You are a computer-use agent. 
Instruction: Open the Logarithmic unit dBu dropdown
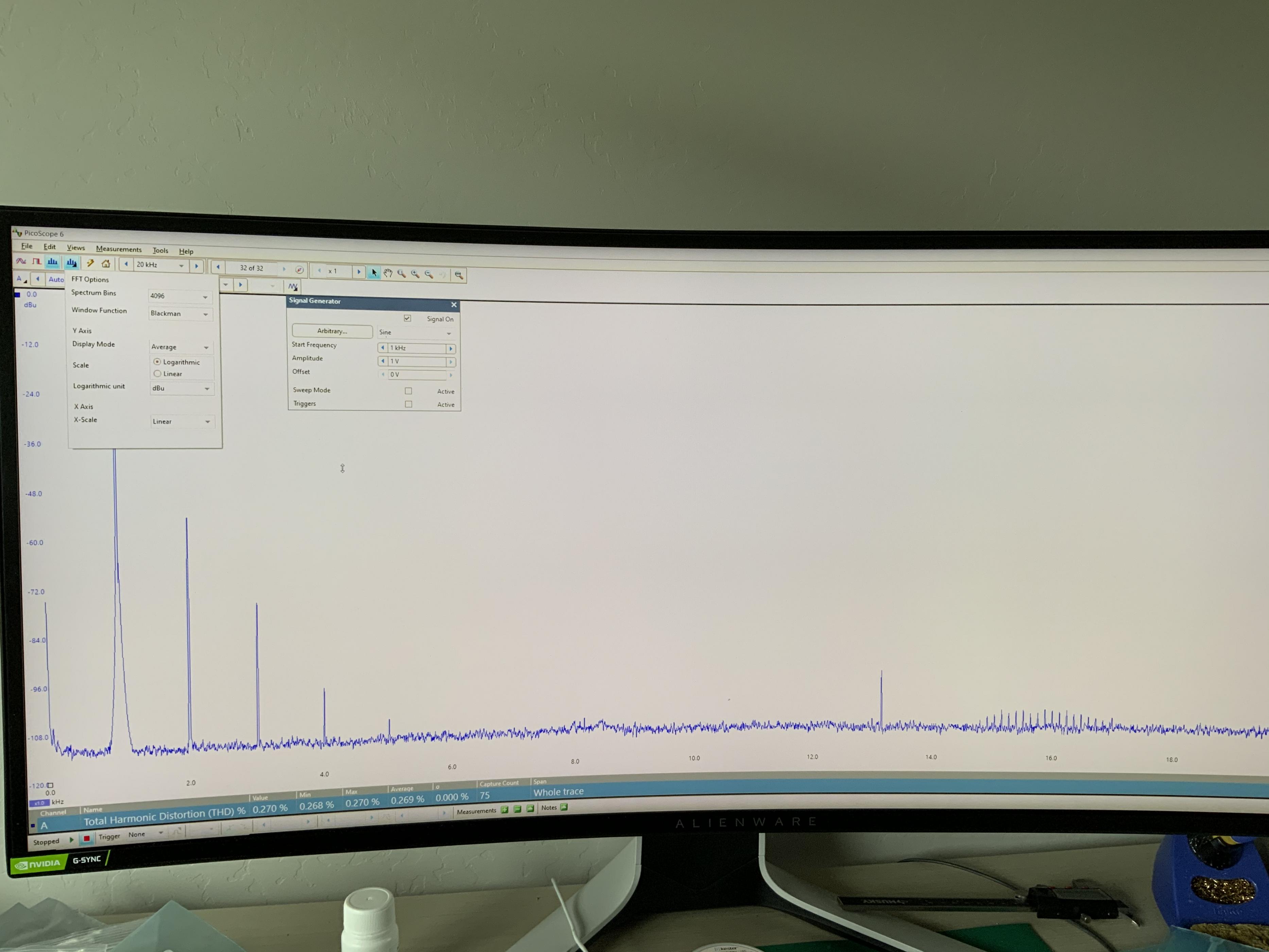[182, 389]
